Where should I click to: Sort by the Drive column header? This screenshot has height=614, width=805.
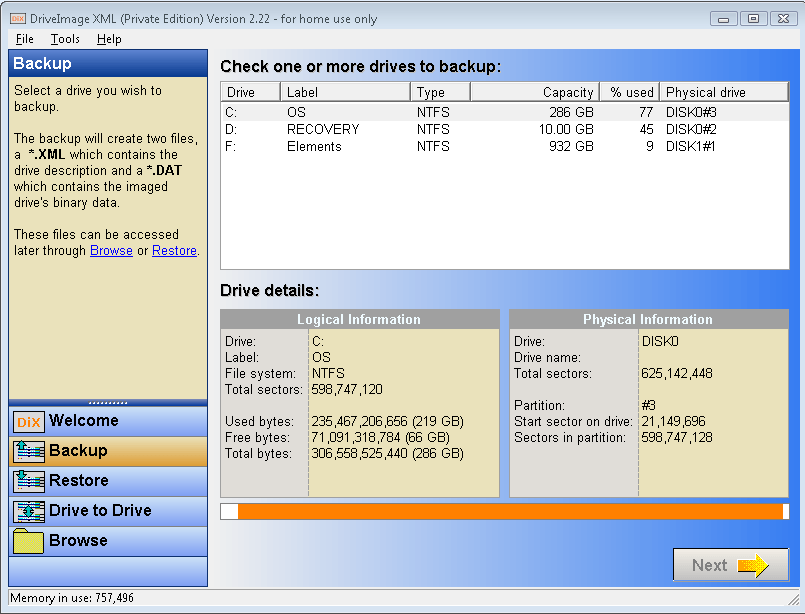[x=251, y=92]
